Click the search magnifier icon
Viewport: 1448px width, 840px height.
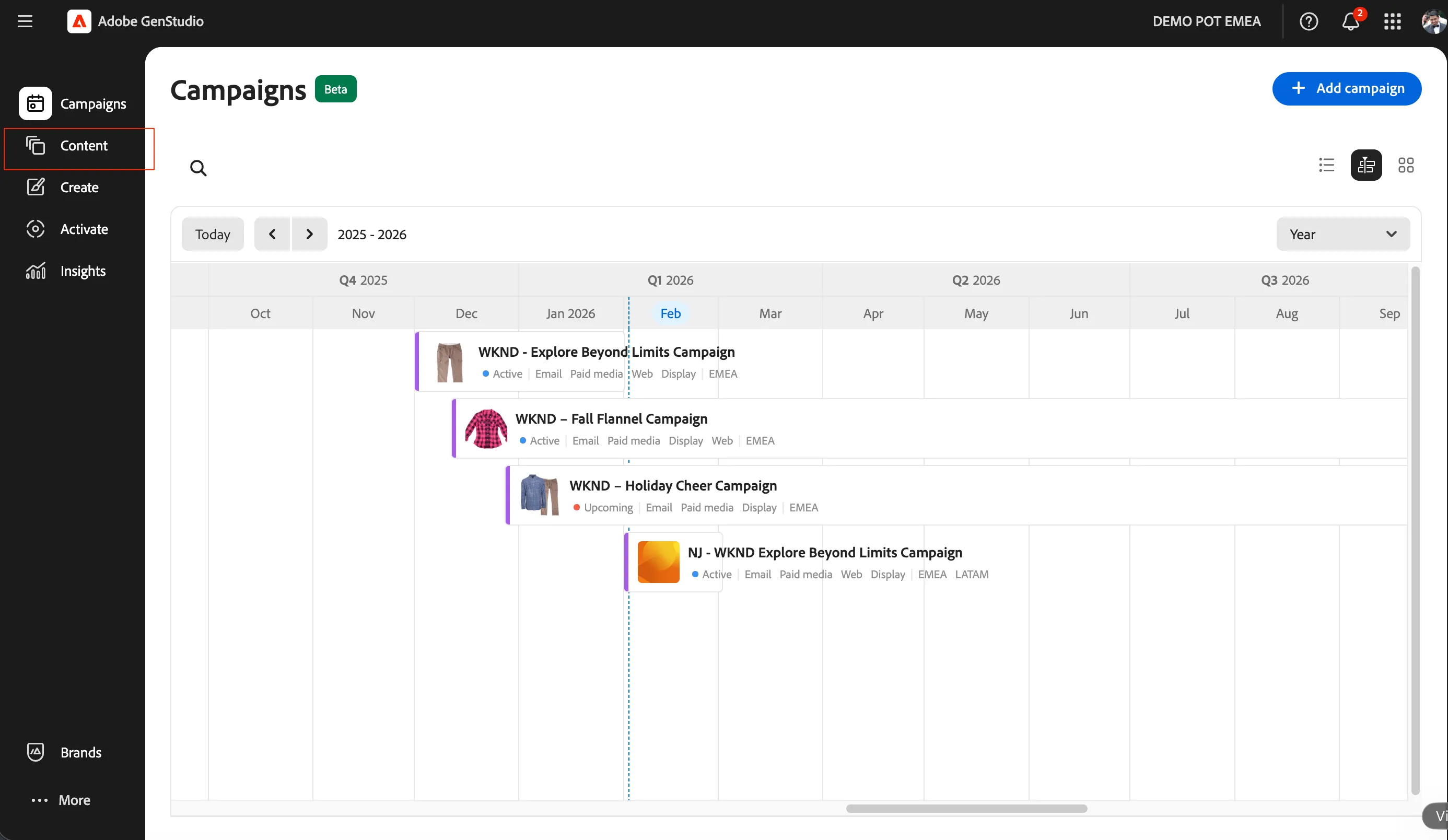tap(198, 168)
